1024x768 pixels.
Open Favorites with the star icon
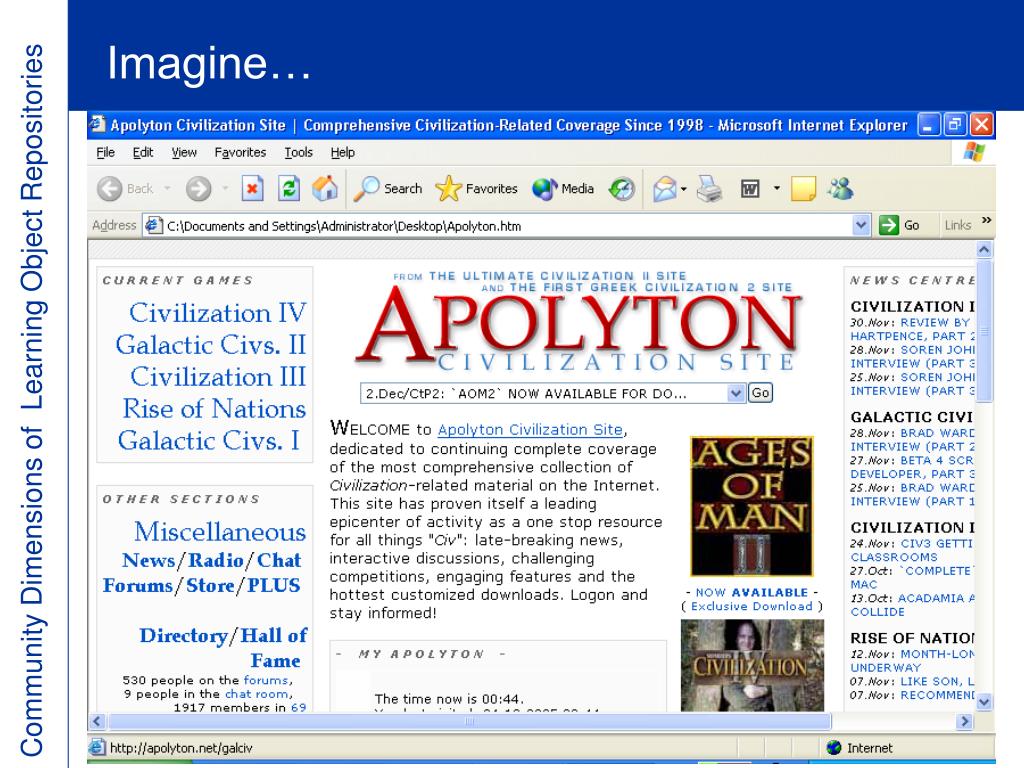click(x=448, y=189)
